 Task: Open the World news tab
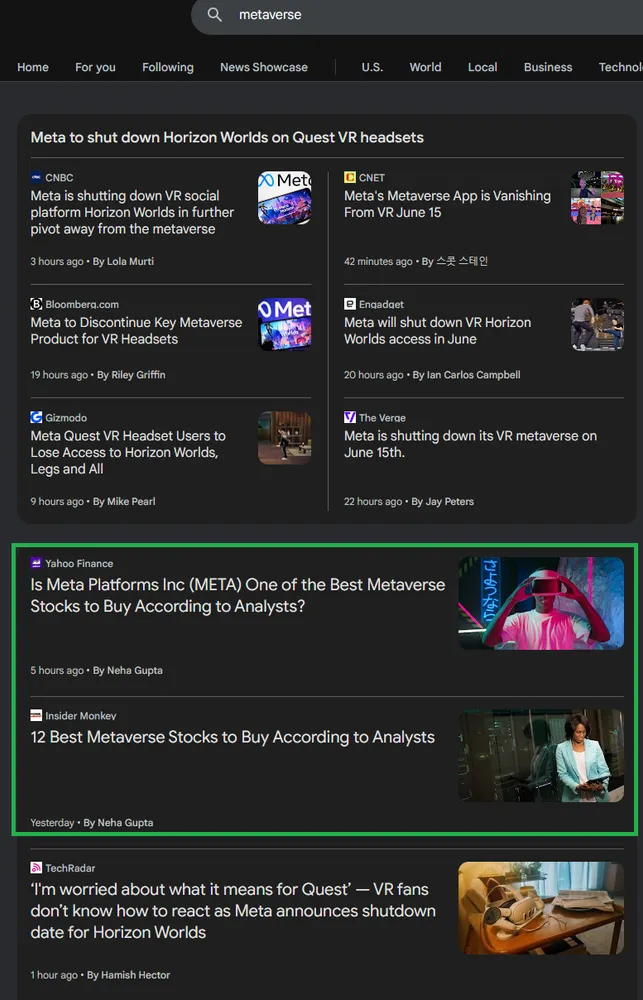[x=425, y=67]
